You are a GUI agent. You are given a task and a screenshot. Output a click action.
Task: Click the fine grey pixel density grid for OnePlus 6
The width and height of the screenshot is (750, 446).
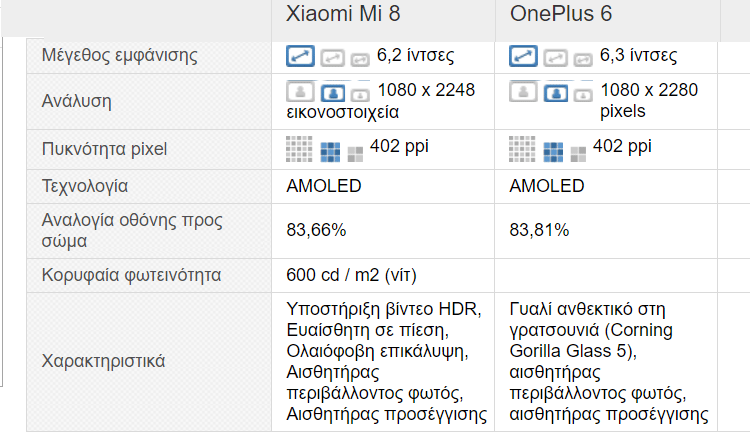tap(522, 149)
